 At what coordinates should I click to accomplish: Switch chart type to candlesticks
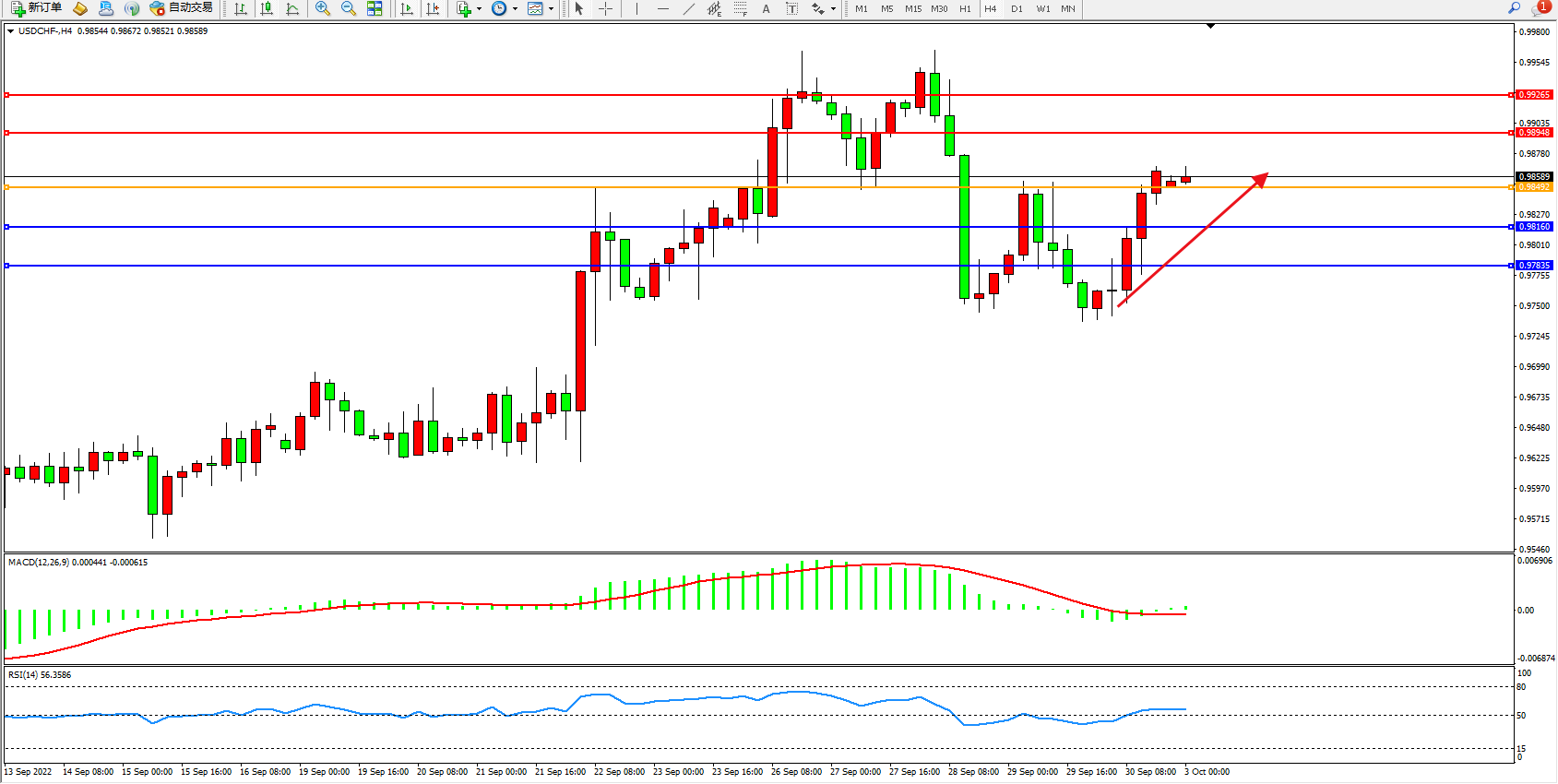267,8
